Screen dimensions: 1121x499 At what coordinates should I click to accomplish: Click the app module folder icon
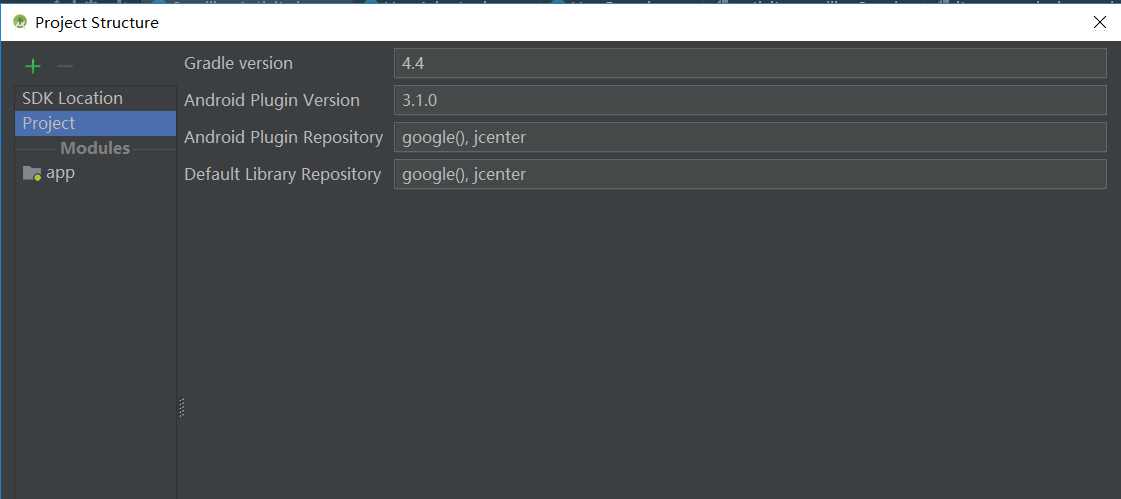coord(32,173)
